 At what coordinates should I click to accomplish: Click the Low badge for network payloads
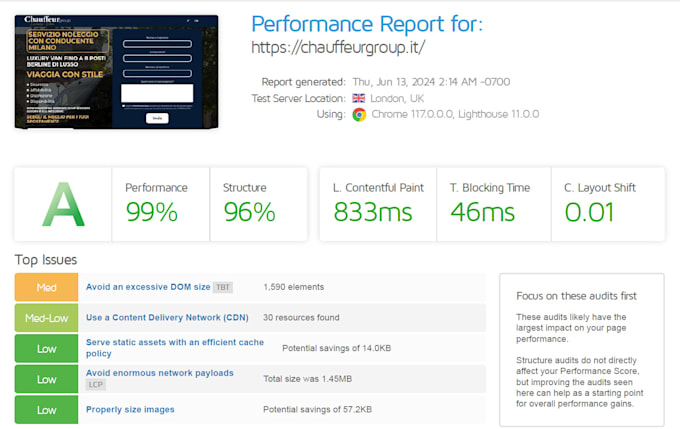point(46,379)
